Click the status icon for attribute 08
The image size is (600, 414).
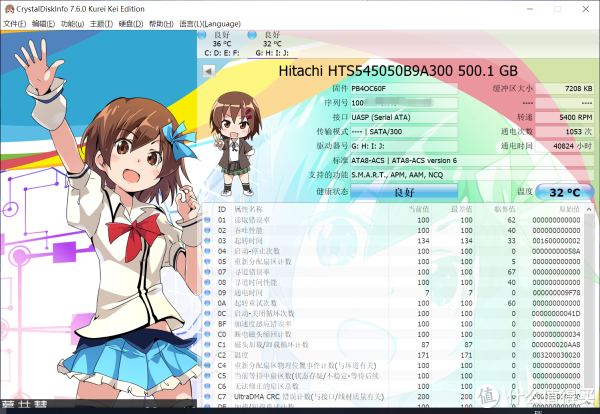tap(207, 282)
